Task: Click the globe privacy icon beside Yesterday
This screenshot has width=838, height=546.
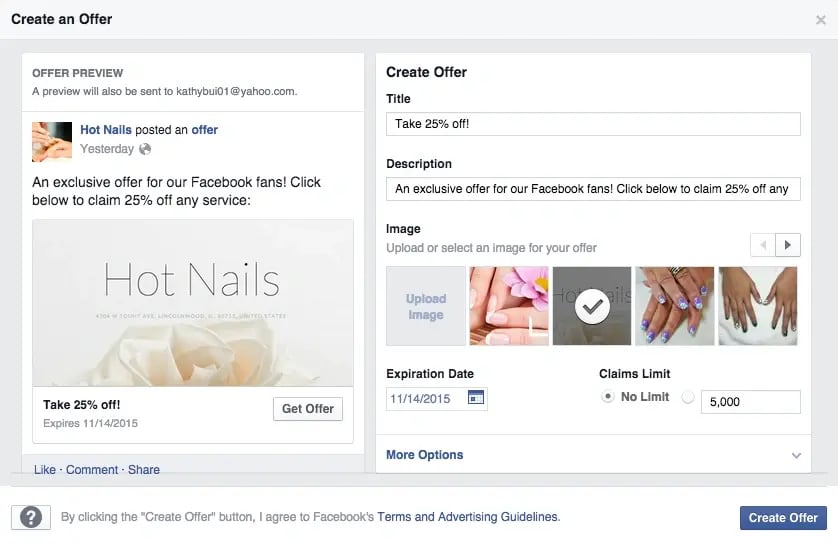Action: pyautogui.click(x=145, y=149)
